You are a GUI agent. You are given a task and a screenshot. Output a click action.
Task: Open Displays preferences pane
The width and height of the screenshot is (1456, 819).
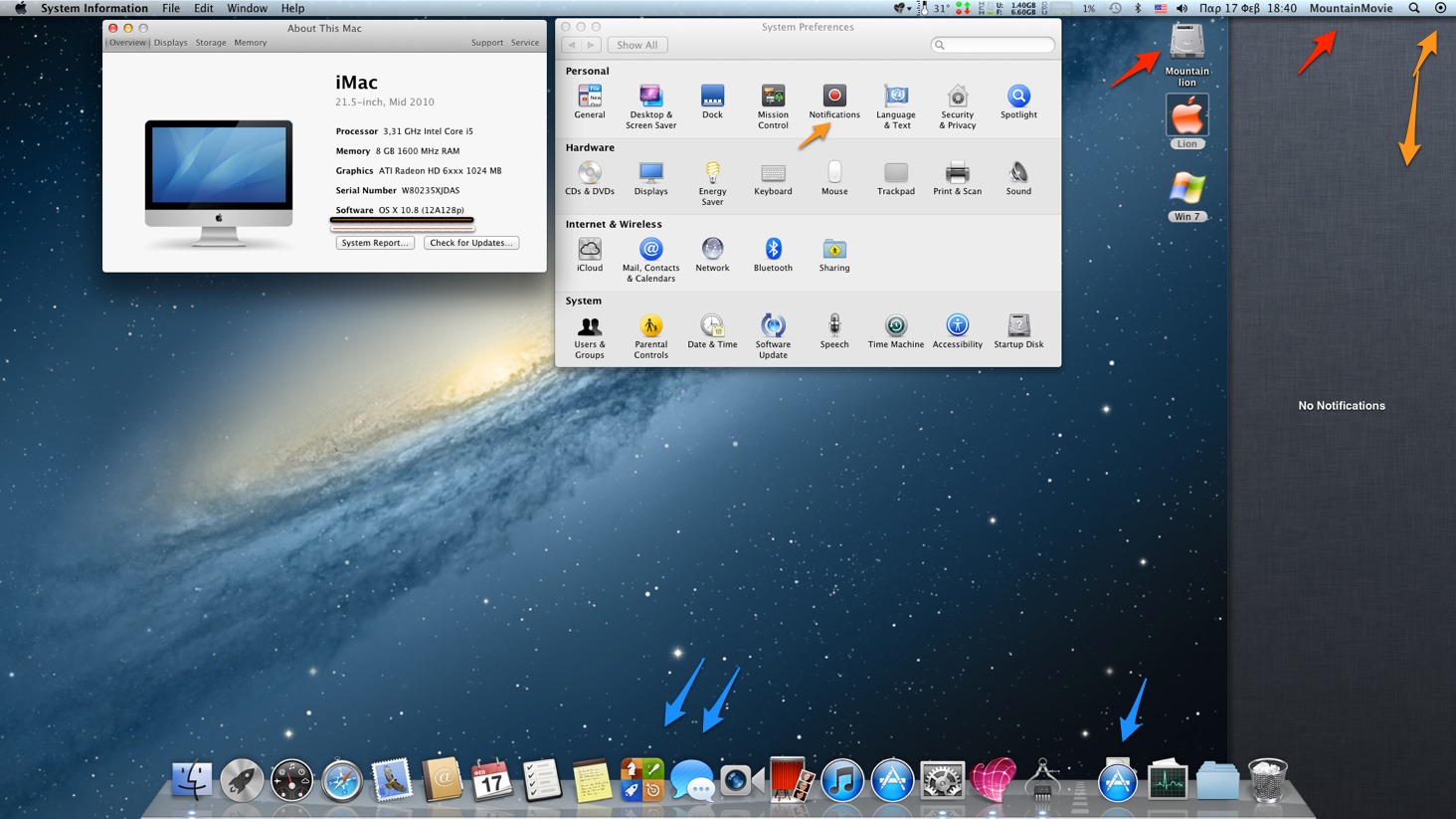tap(650, 178)
